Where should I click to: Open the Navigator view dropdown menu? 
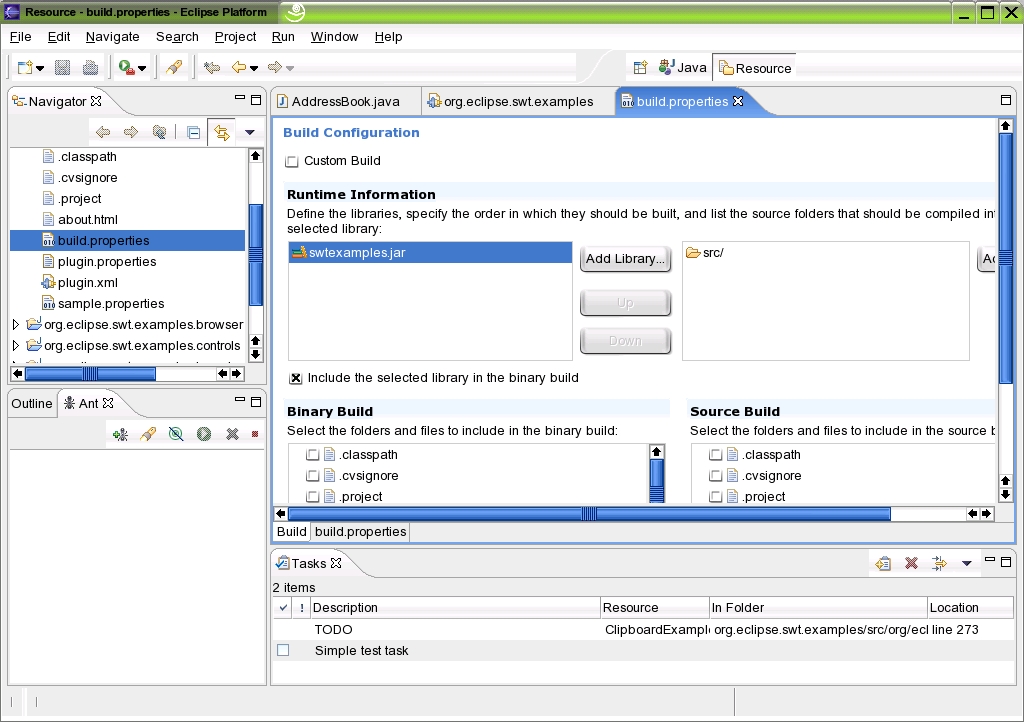pyautogui.click(x=250, y=132)
